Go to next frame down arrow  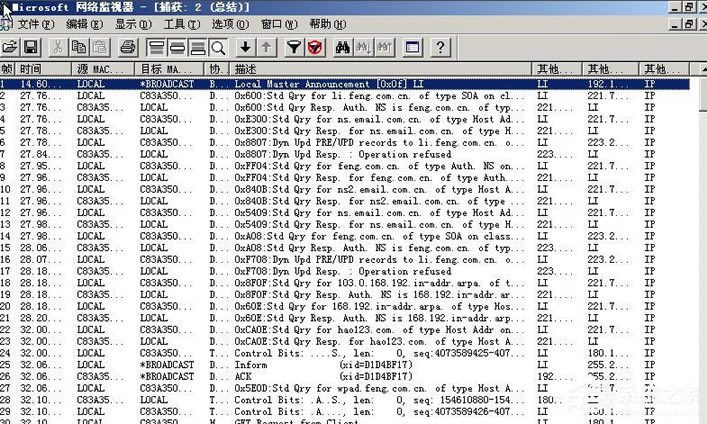pyautogui.click(x=245, y=47)
